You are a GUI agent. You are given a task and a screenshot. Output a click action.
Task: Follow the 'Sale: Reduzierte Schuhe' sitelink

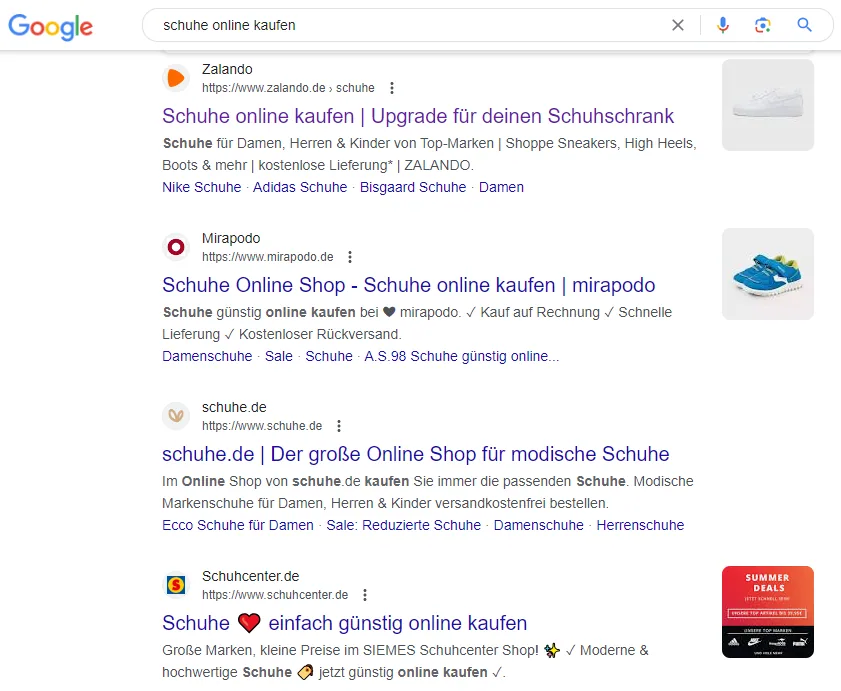click(403, 525)
